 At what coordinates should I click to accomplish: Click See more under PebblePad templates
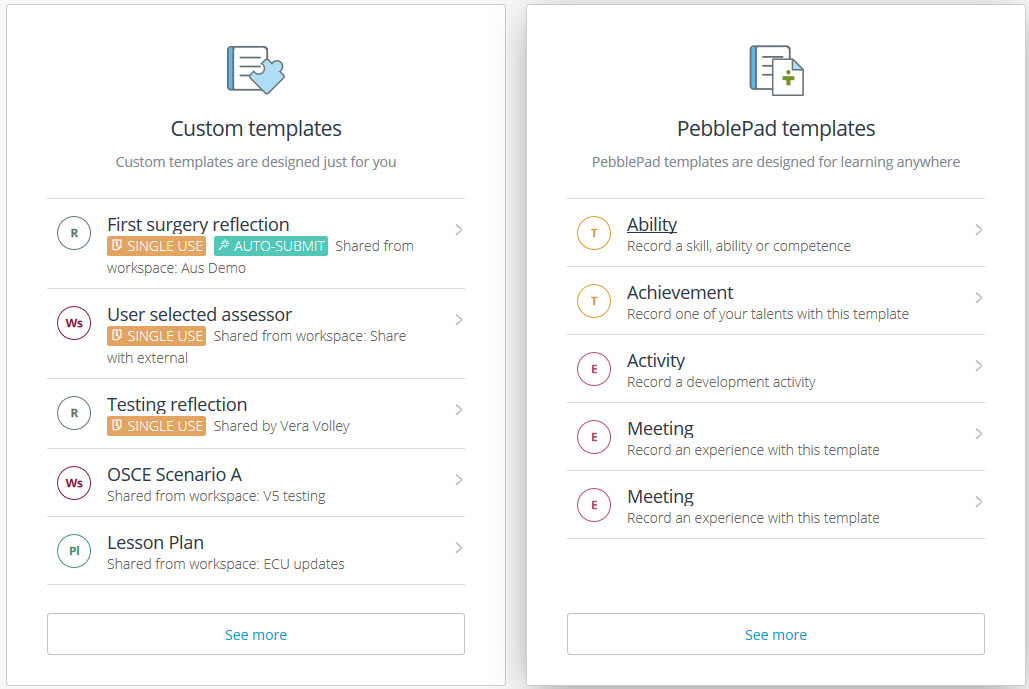click(x=776, y=634)
